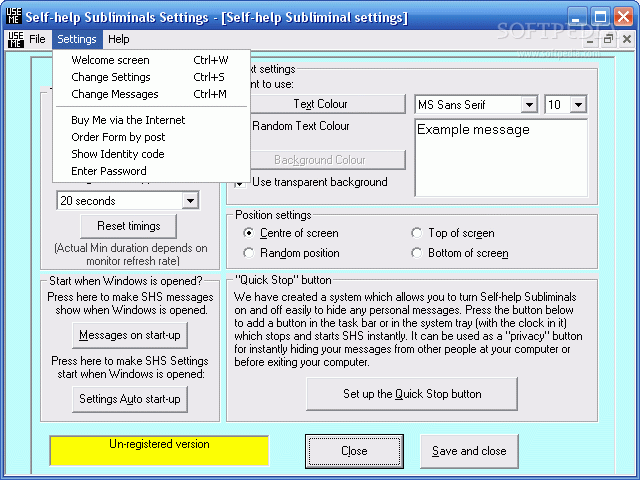Open the Help menu
Viewport: 640px width, 480px height.
click(x=119, y=39)
